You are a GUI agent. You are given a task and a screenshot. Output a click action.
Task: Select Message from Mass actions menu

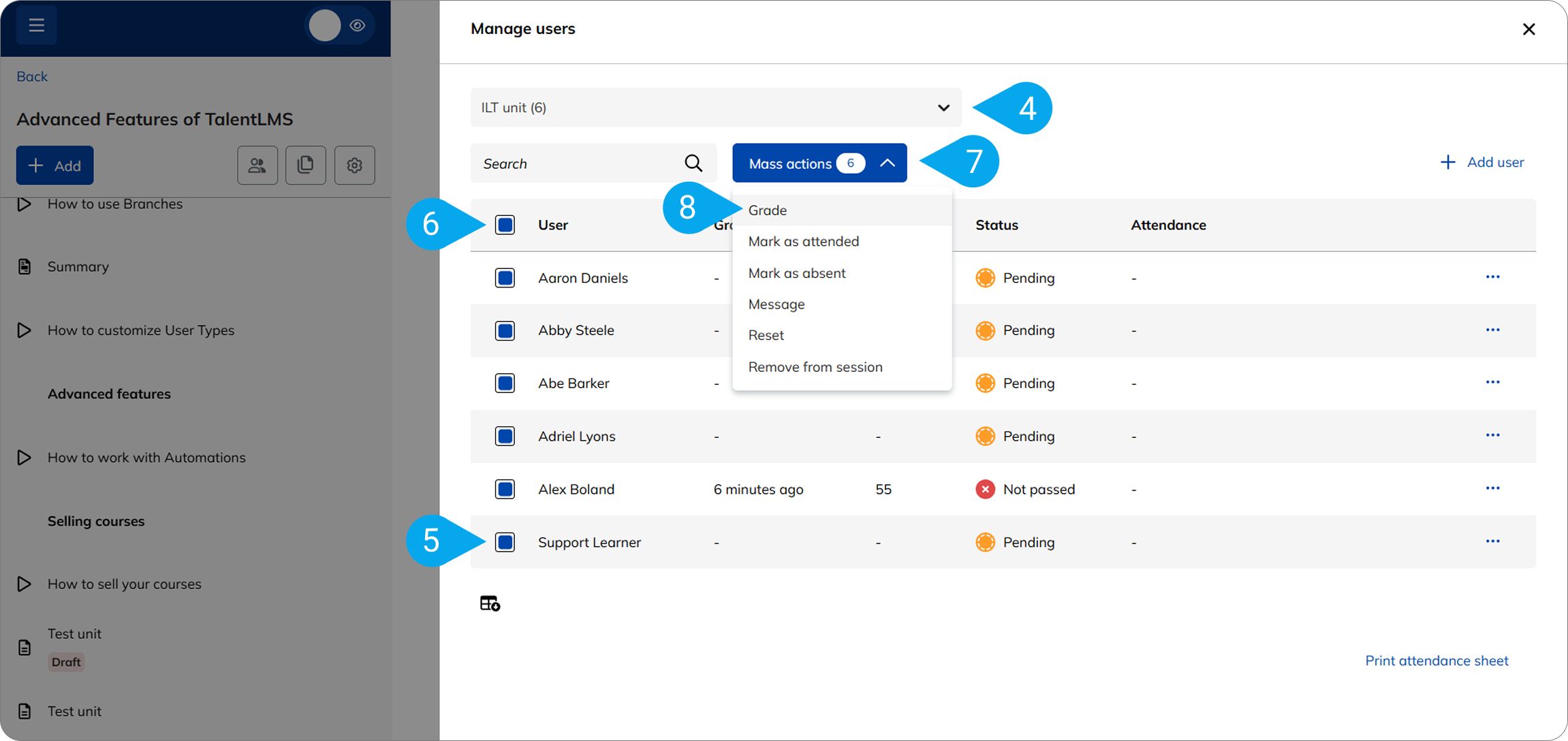point(842,304)
